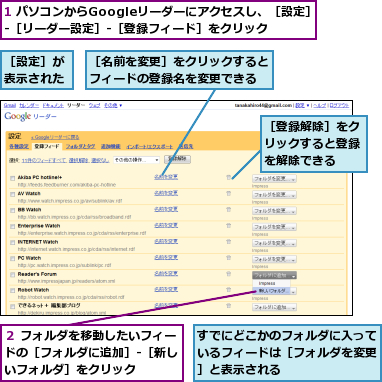382x382 pixels.
Task: Click 名前を変更 for Robot Watch
Action: tap(166, 289)
